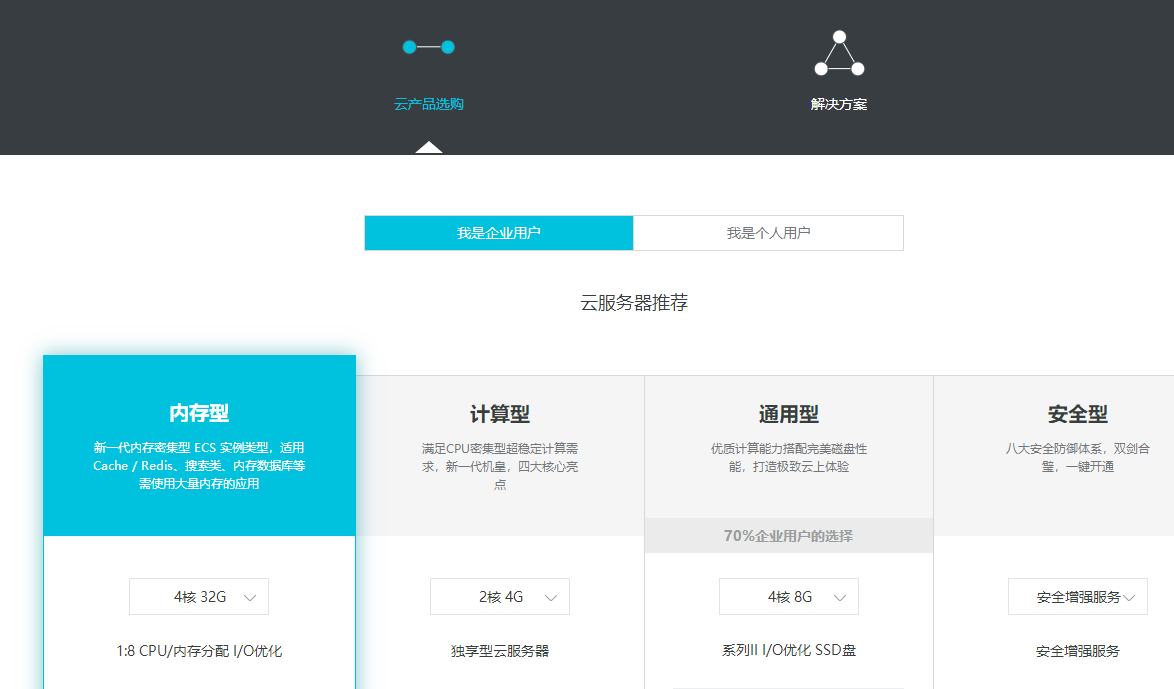
Task: Select the 计算型 card heading
Action: (500, 414)
